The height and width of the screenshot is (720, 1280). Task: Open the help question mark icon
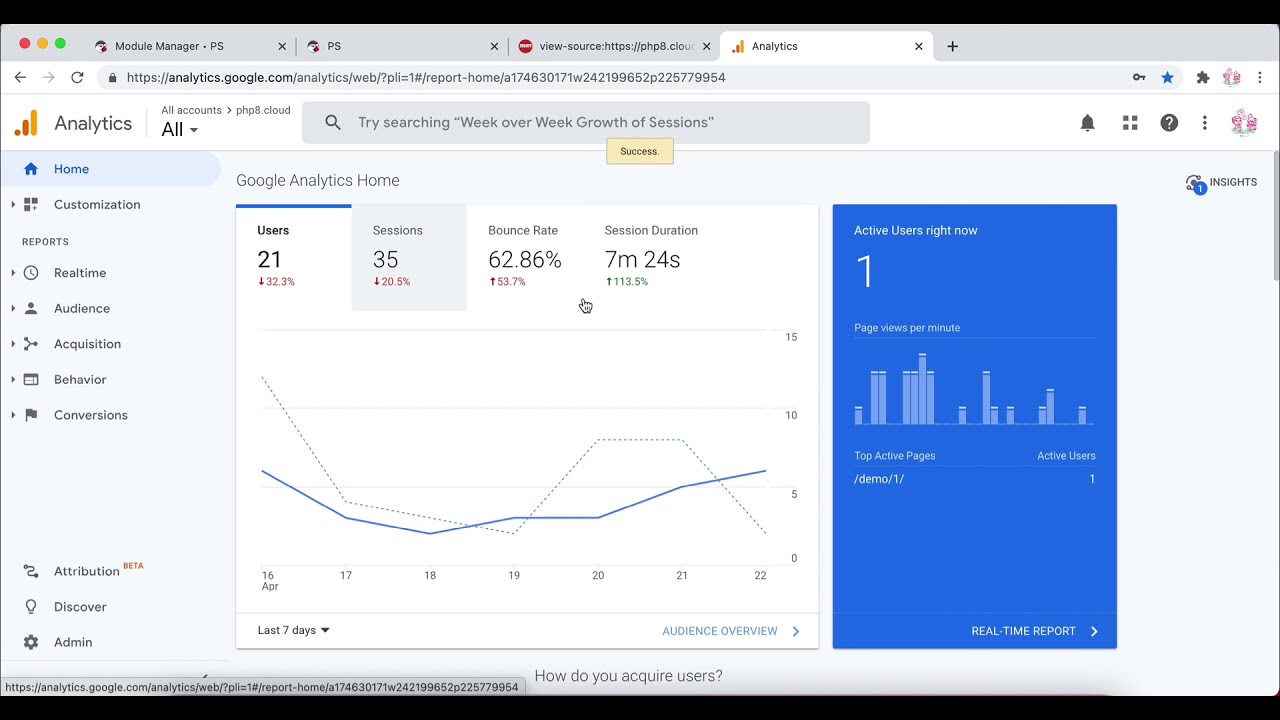[x=1169, y=123]
